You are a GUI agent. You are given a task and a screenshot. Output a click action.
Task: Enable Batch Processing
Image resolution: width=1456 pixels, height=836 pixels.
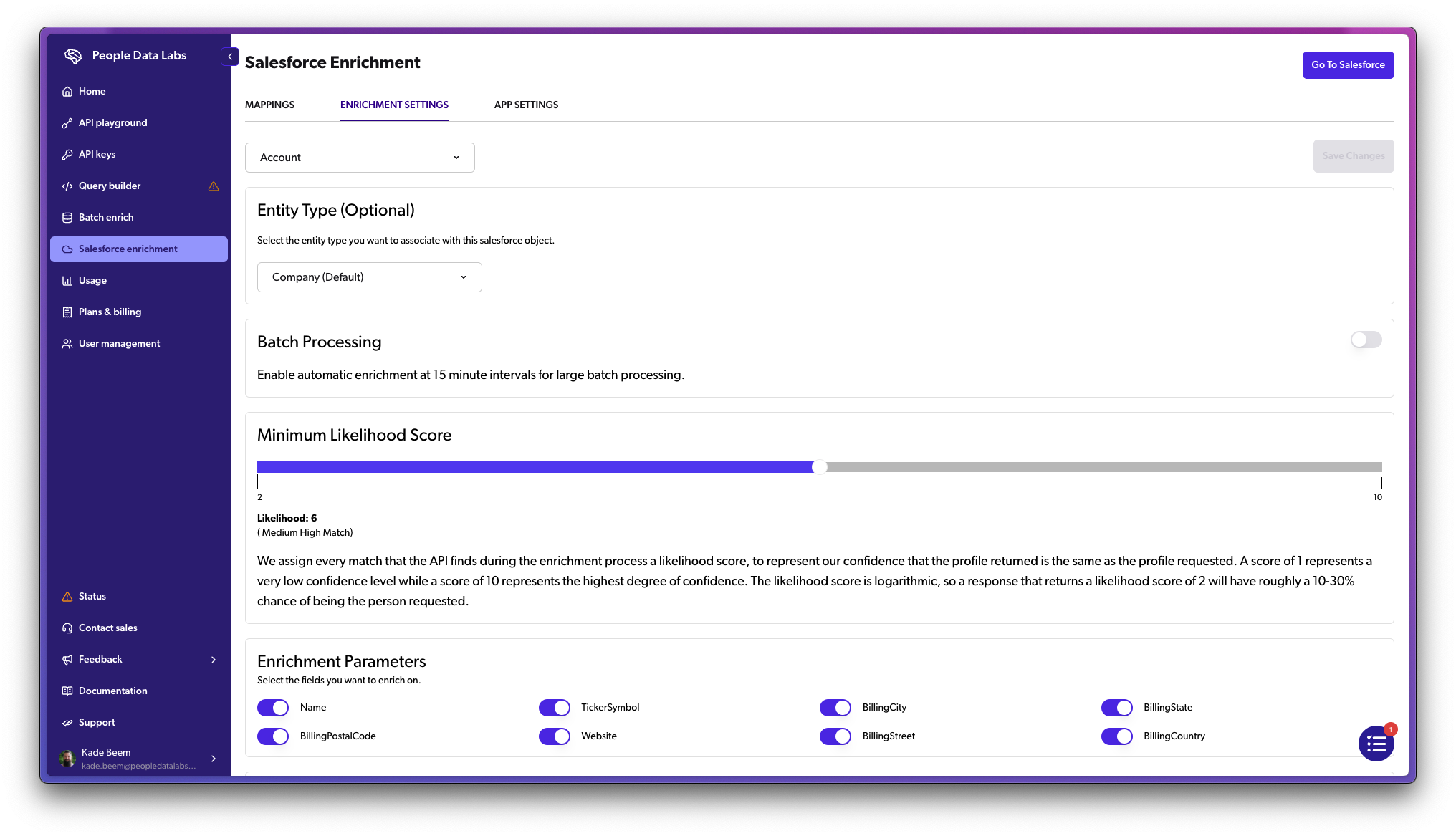(1365, 340)
